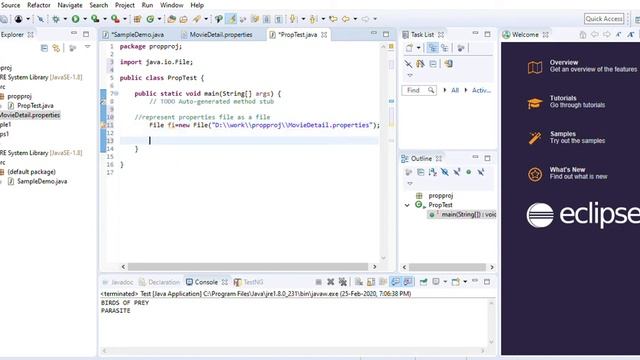Open the Overview link in Welcome view
Screen dimensions: 640x360
pyautogui.click(x=564, y=62)
